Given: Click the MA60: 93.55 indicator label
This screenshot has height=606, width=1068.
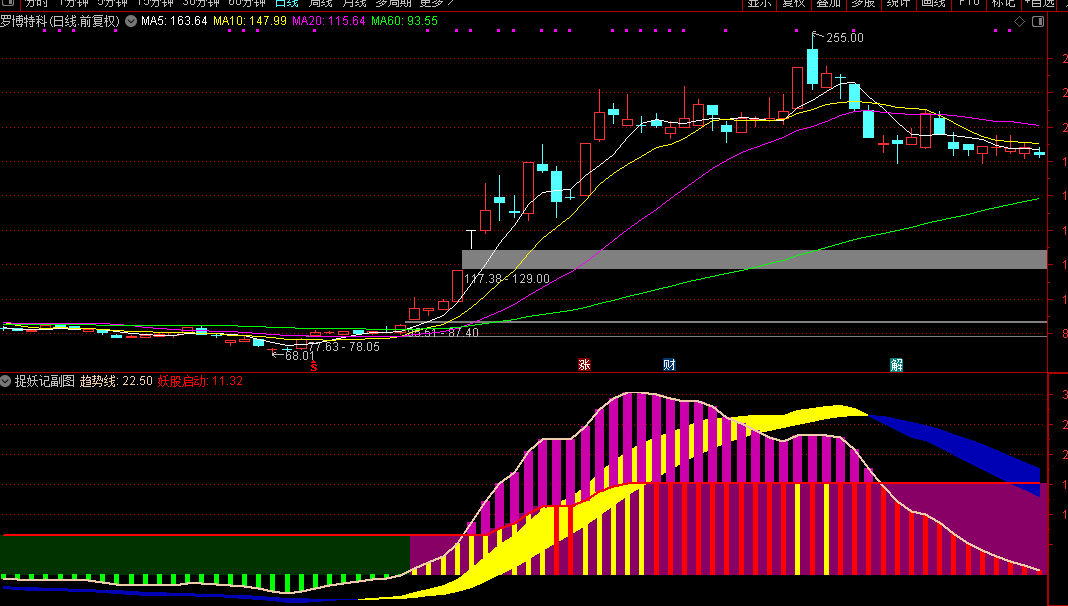Looking at the screenshot, I should point(405,21).
